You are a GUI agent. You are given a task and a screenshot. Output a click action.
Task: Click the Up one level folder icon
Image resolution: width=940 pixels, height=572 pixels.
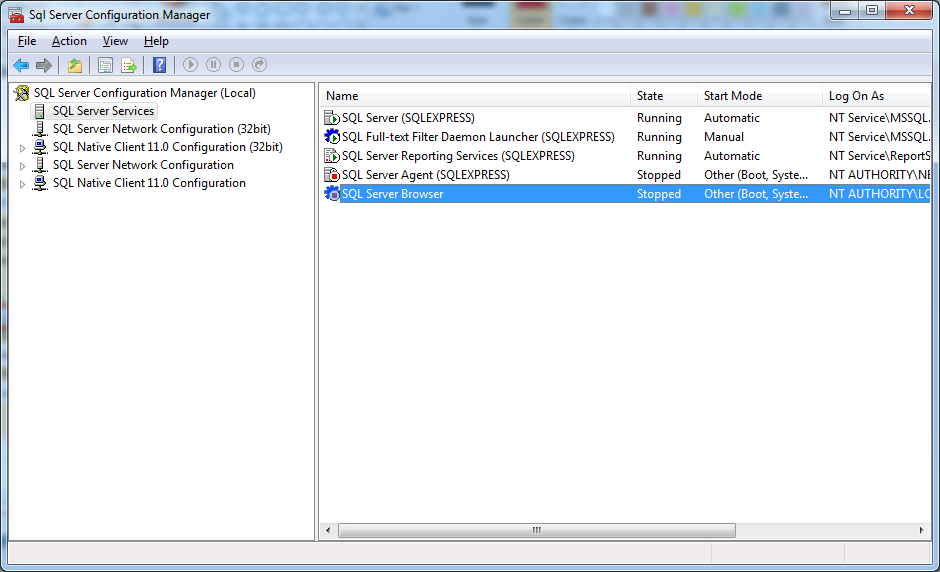75,65
